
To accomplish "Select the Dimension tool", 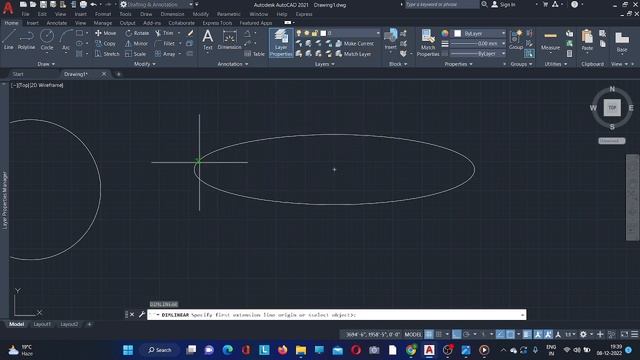I will point(229,40).
